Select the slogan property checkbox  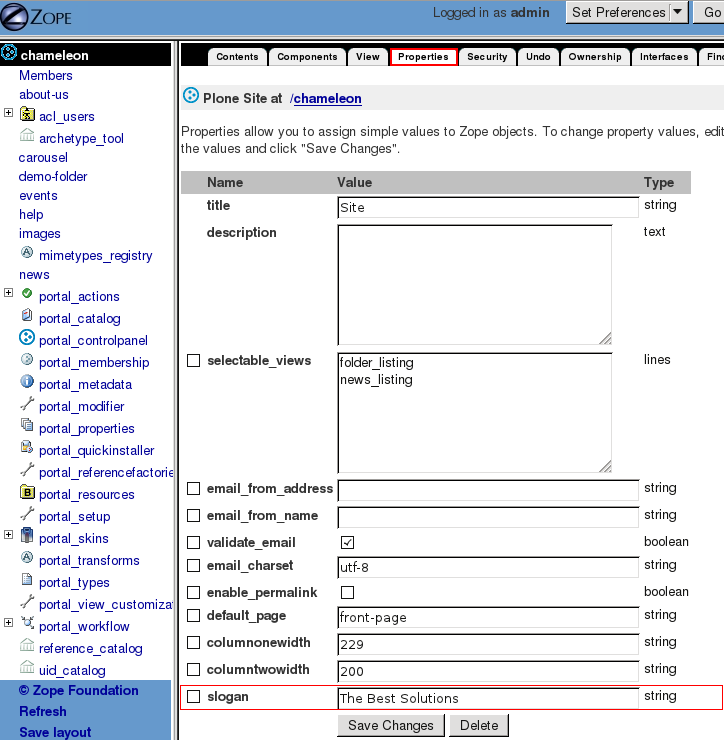point(194,697)
